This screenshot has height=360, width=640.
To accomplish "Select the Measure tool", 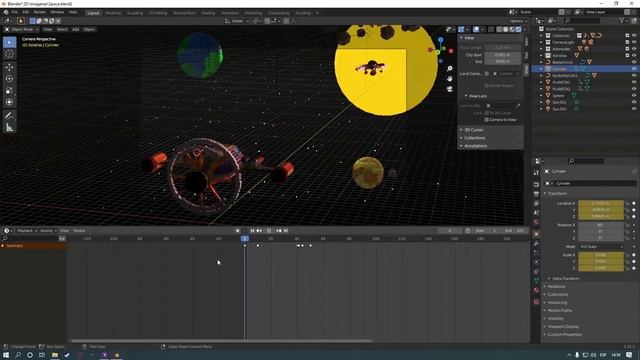I will (x=9, y=128).
